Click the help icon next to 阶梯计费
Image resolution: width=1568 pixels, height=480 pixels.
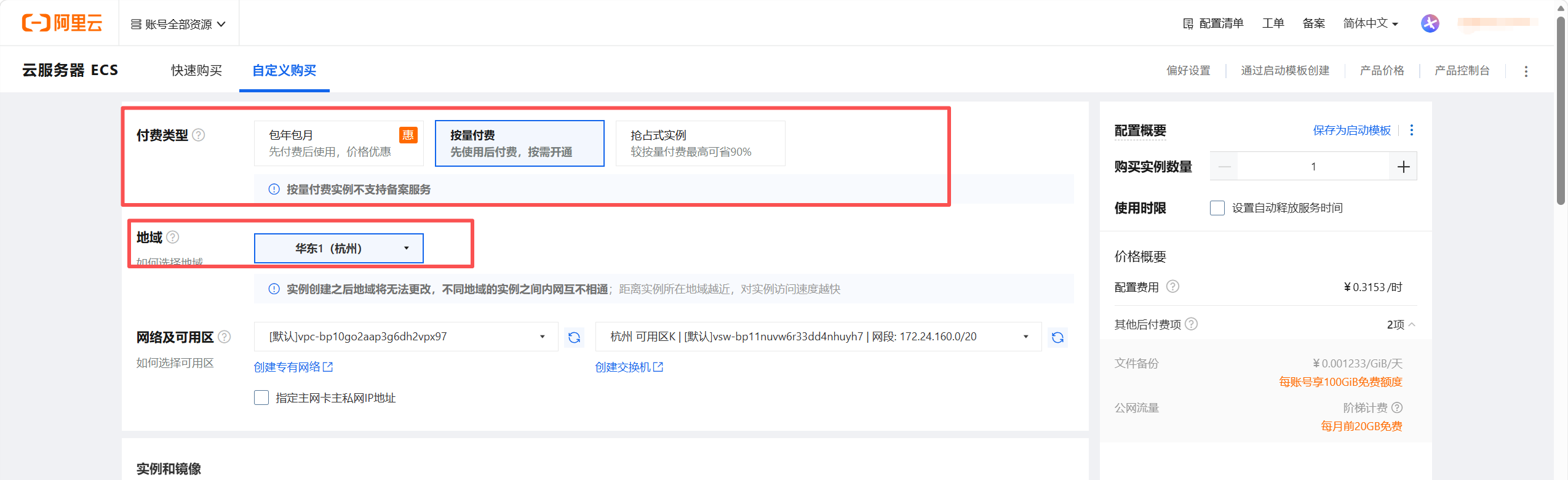pyautogui.click(x=1397, y=407)
